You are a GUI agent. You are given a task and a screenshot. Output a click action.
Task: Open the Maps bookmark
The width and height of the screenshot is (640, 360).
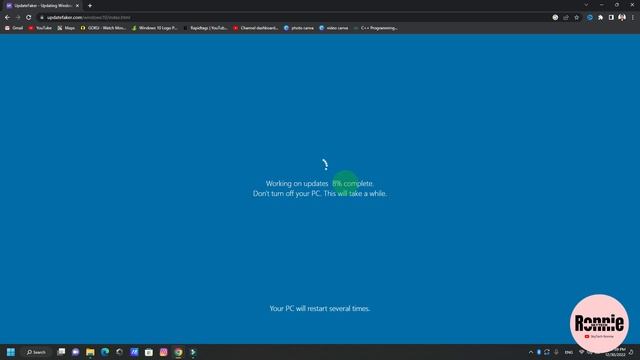66,28
